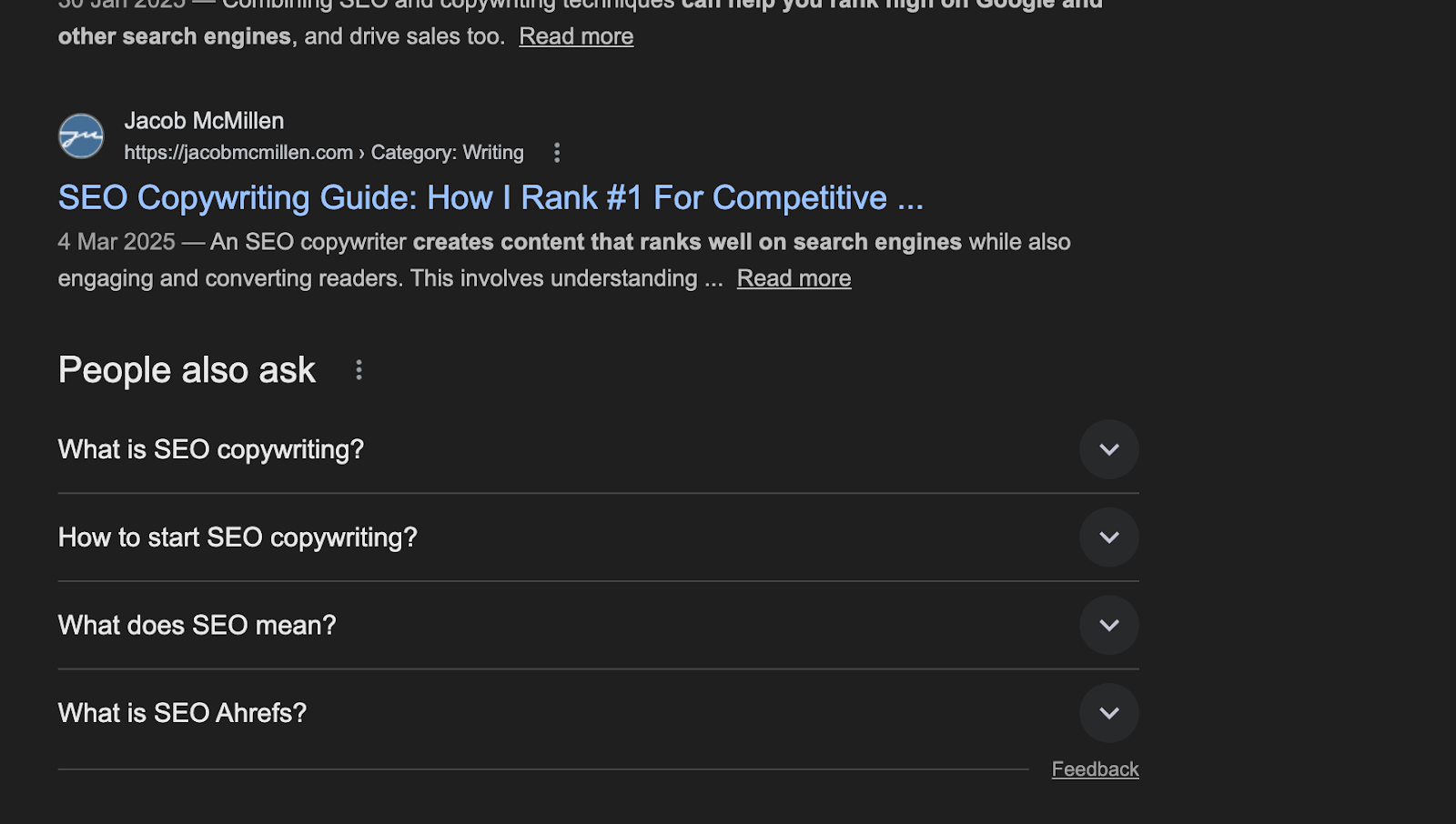The image size is (1456, 824).
Task: Click the Jacob McMillen site favicon
Action: (x=81, y=136)
